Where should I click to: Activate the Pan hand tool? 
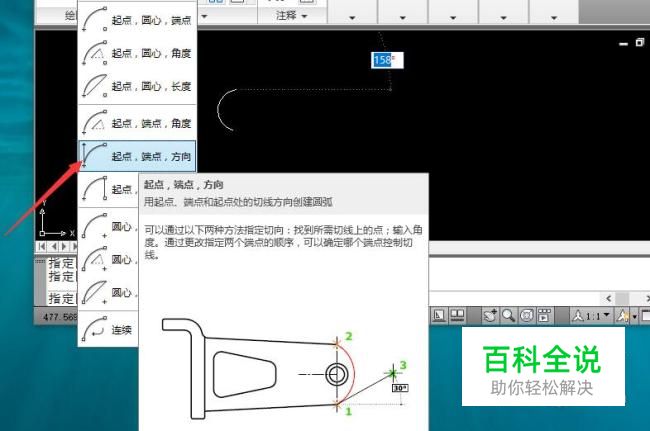490,316
